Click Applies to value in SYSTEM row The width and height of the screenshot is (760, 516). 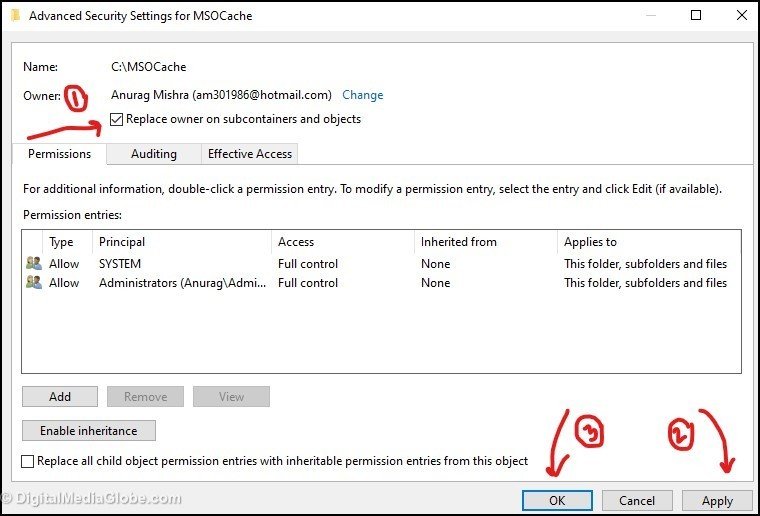645,264
